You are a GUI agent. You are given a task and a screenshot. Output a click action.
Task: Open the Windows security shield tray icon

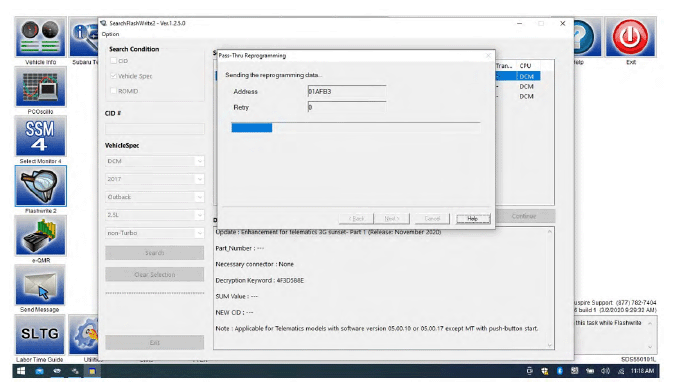[545, 371]
